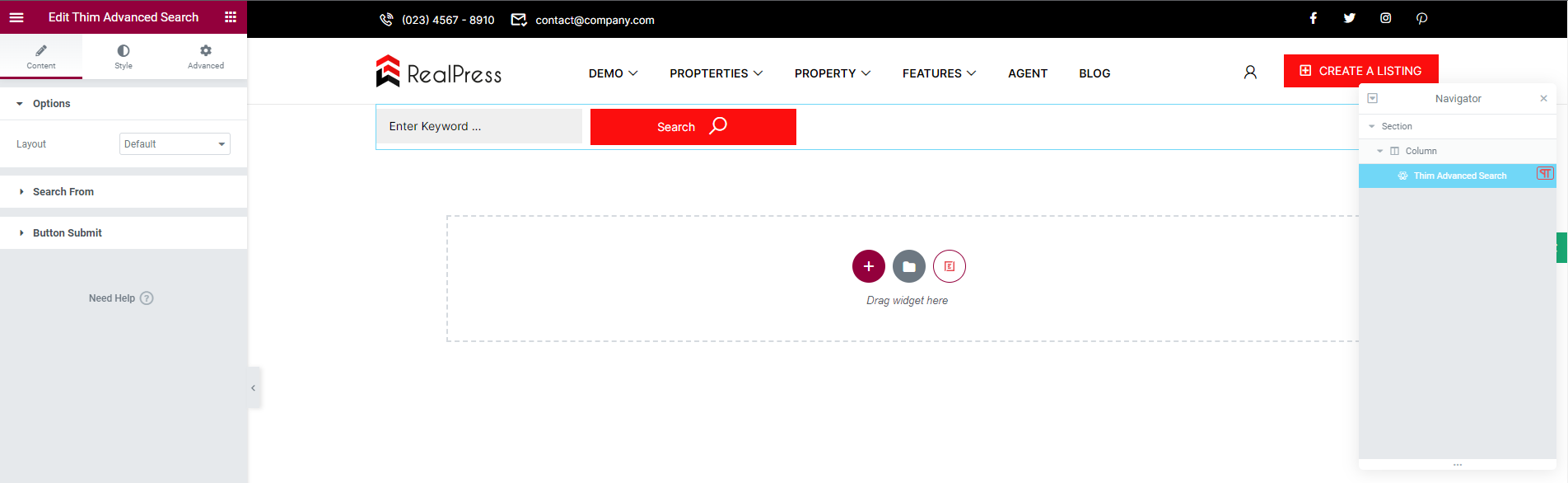
Task: Open the Facebook social link
Action: tap(1314, 18)
